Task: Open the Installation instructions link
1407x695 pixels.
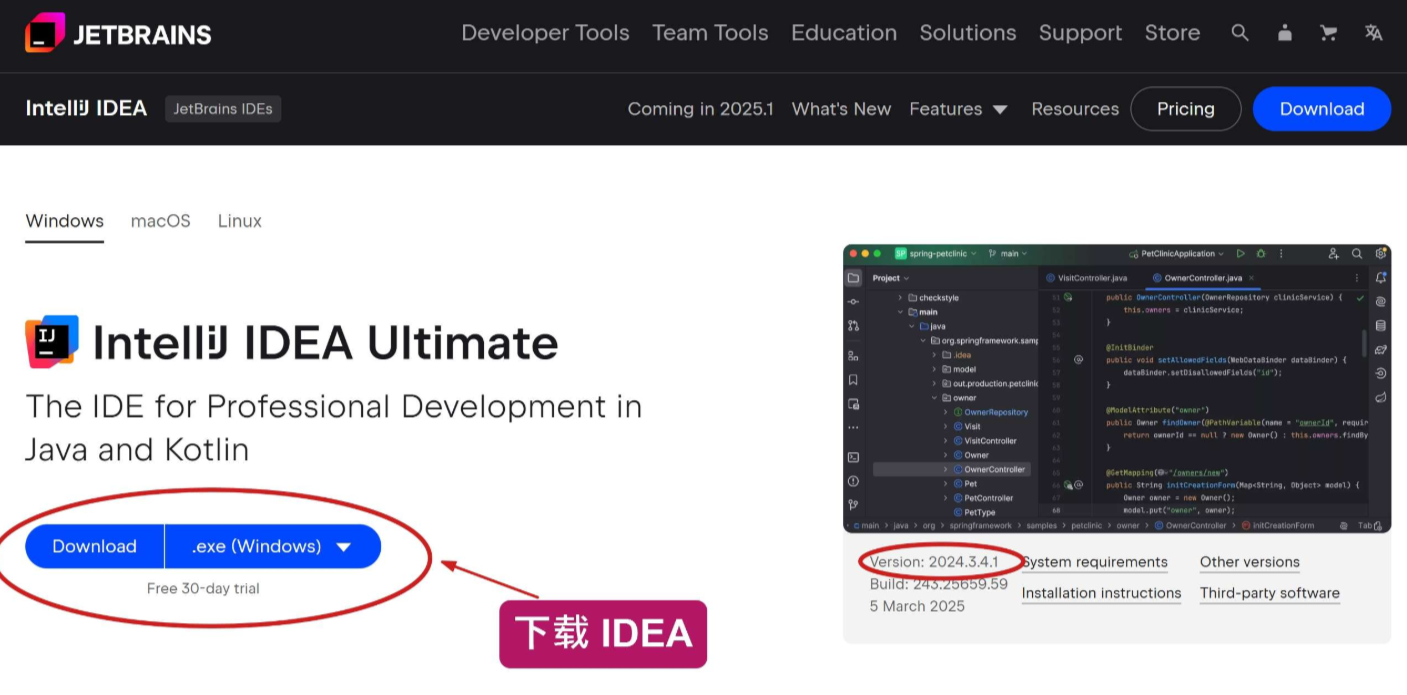Action: [1101, 593]
